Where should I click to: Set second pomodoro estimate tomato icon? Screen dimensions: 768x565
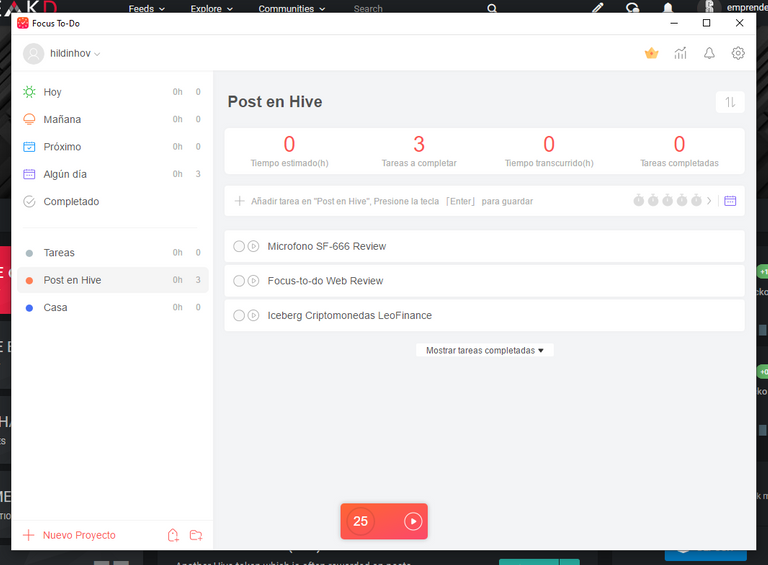tap(653, 200)
